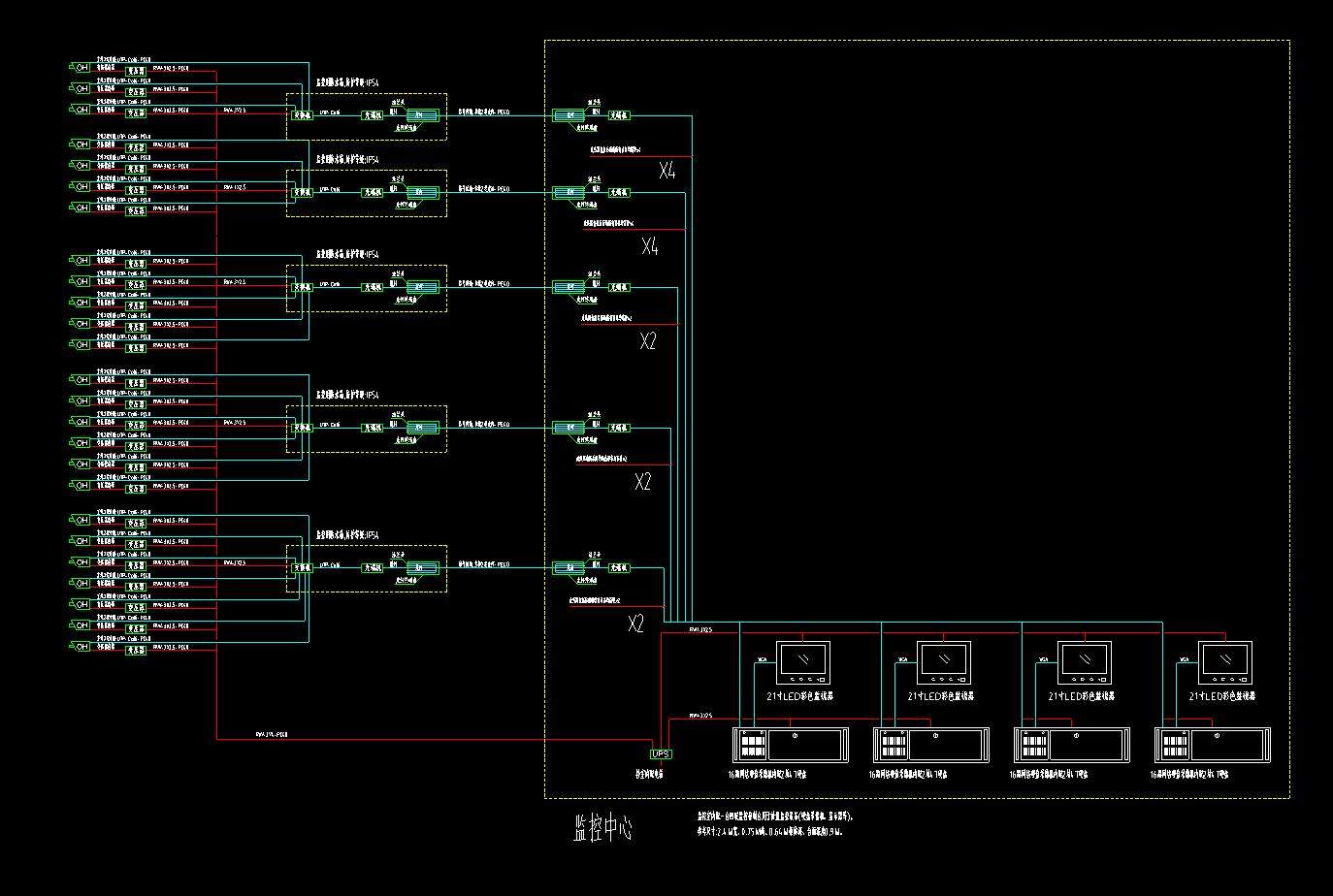Click the green UPS power supply box
The height and width of the screenshot is (896, 1333).
click(x=661, y=753)
